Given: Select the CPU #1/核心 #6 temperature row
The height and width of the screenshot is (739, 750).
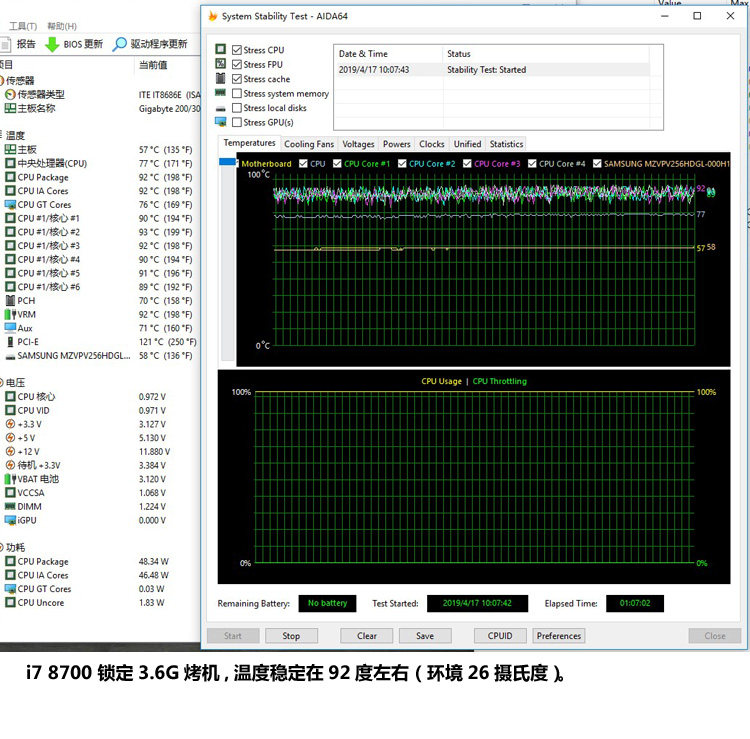Looking at the screenshot, I should [99, 287].
